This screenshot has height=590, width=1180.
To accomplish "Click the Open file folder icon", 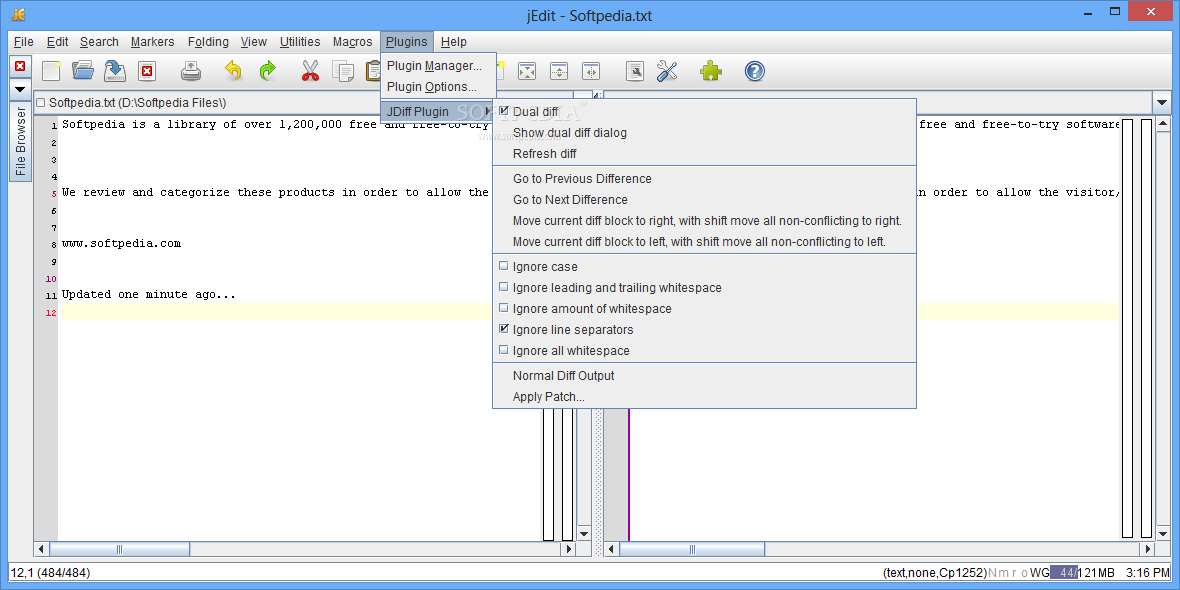I will coord(83,71).
